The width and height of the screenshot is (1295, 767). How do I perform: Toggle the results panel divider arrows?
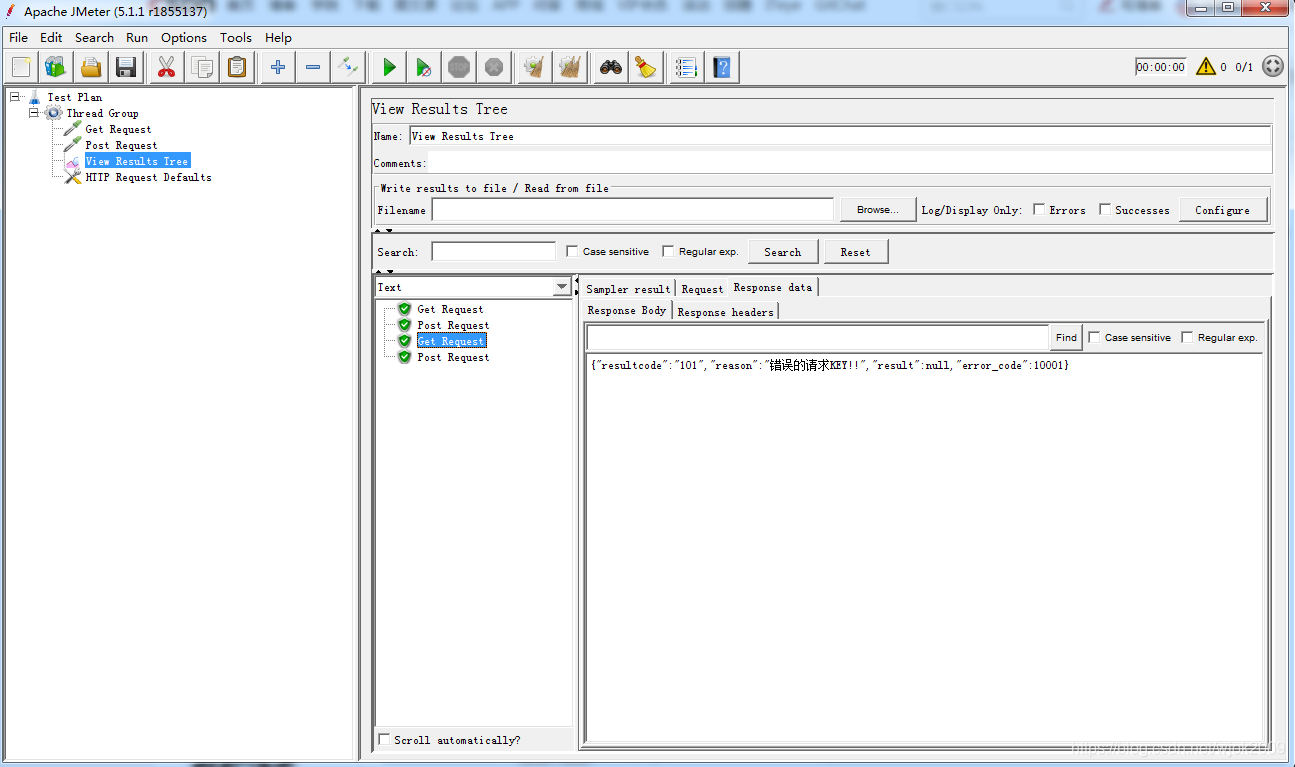click(x=383, y=271)
